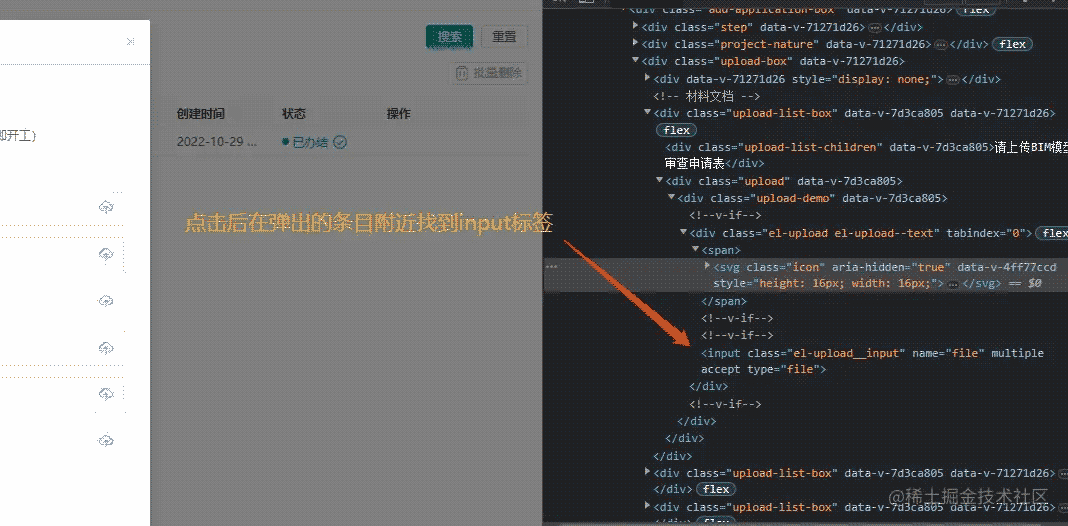Screen dimensions: 1068x526
Task: Click the trash icon beside 批量删除
Action: [462, 74]
